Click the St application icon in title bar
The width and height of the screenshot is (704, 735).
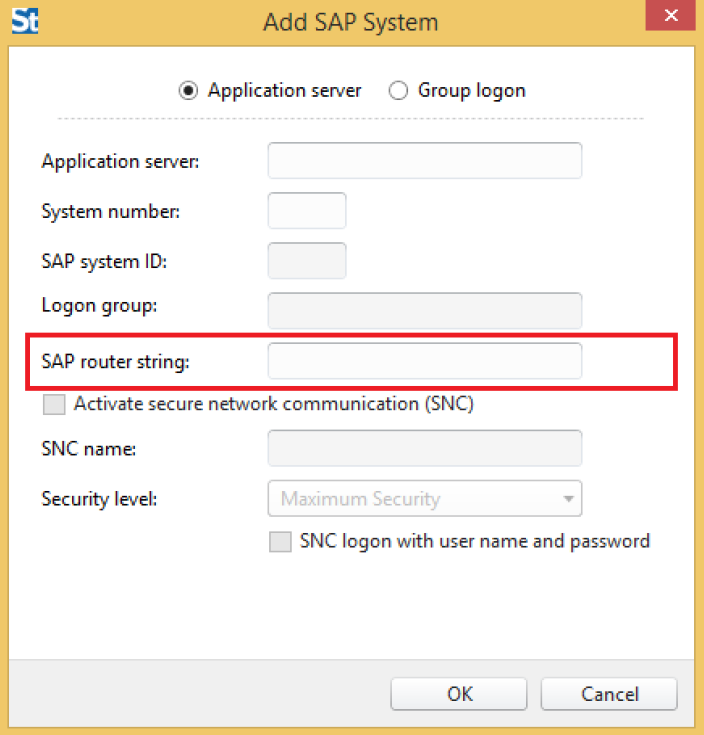[25, 21]
